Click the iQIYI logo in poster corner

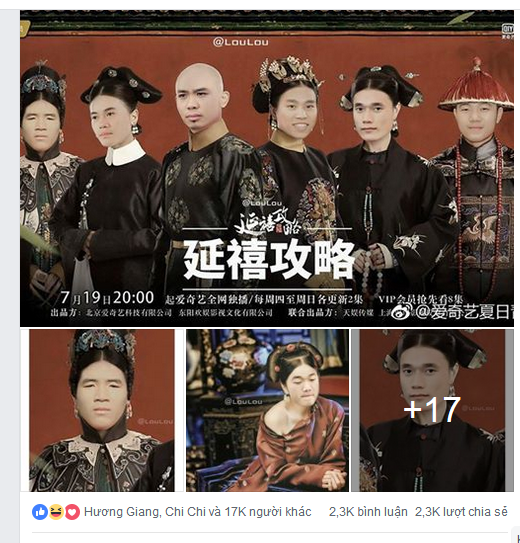tap(507, 30)
